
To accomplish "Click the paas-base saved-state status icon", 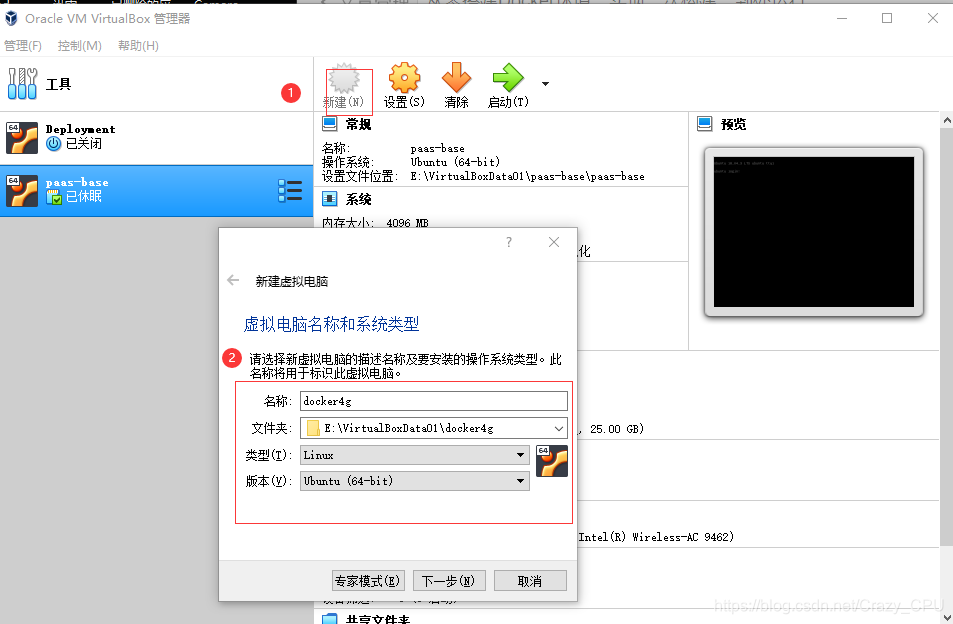I will pyautogui.click(x=53, y=196).
